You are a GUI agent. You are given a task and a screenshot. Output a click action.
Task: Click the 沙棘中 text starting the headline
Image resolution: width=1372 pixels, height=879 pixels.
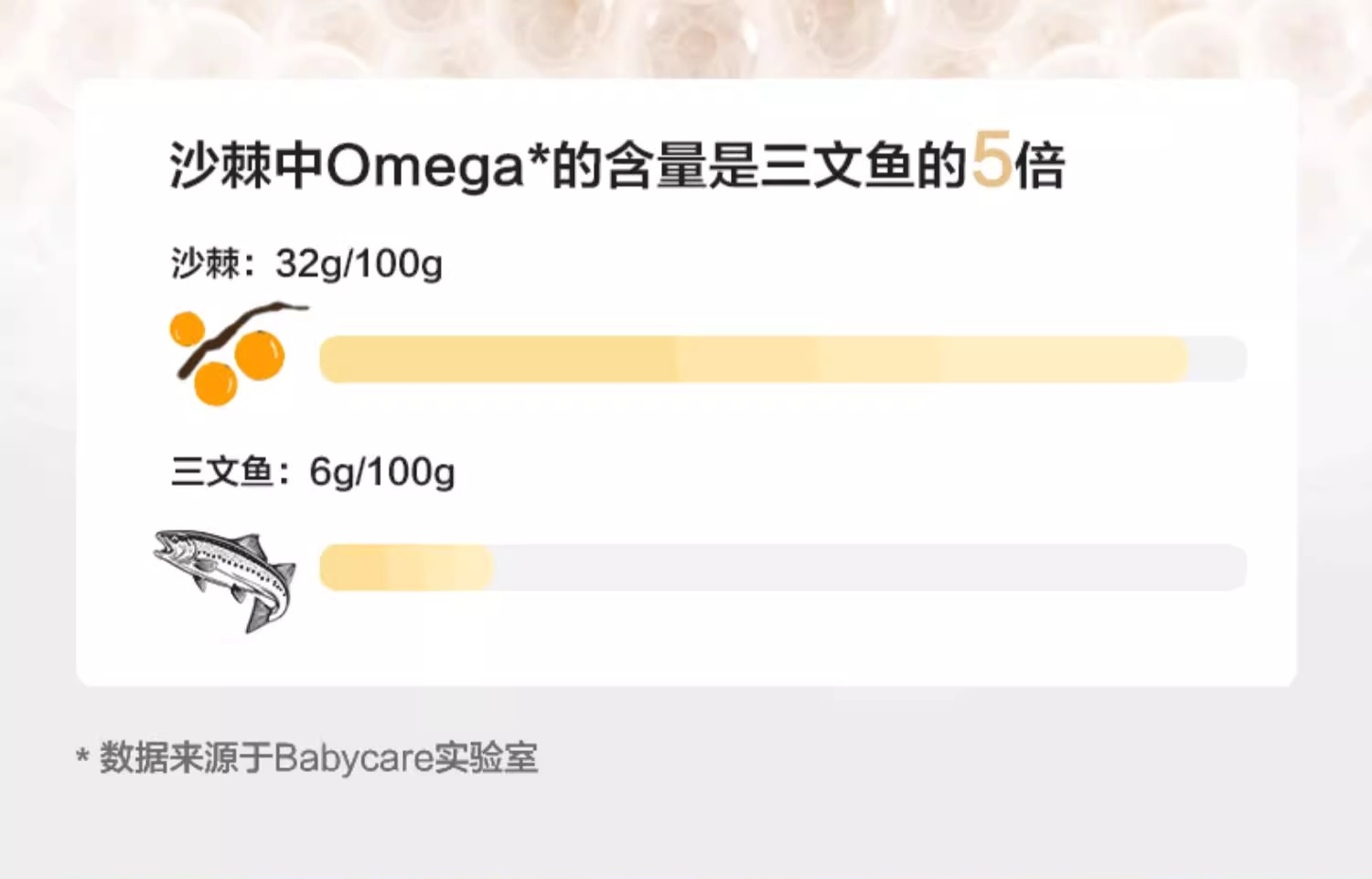click(x=245, y=166)
